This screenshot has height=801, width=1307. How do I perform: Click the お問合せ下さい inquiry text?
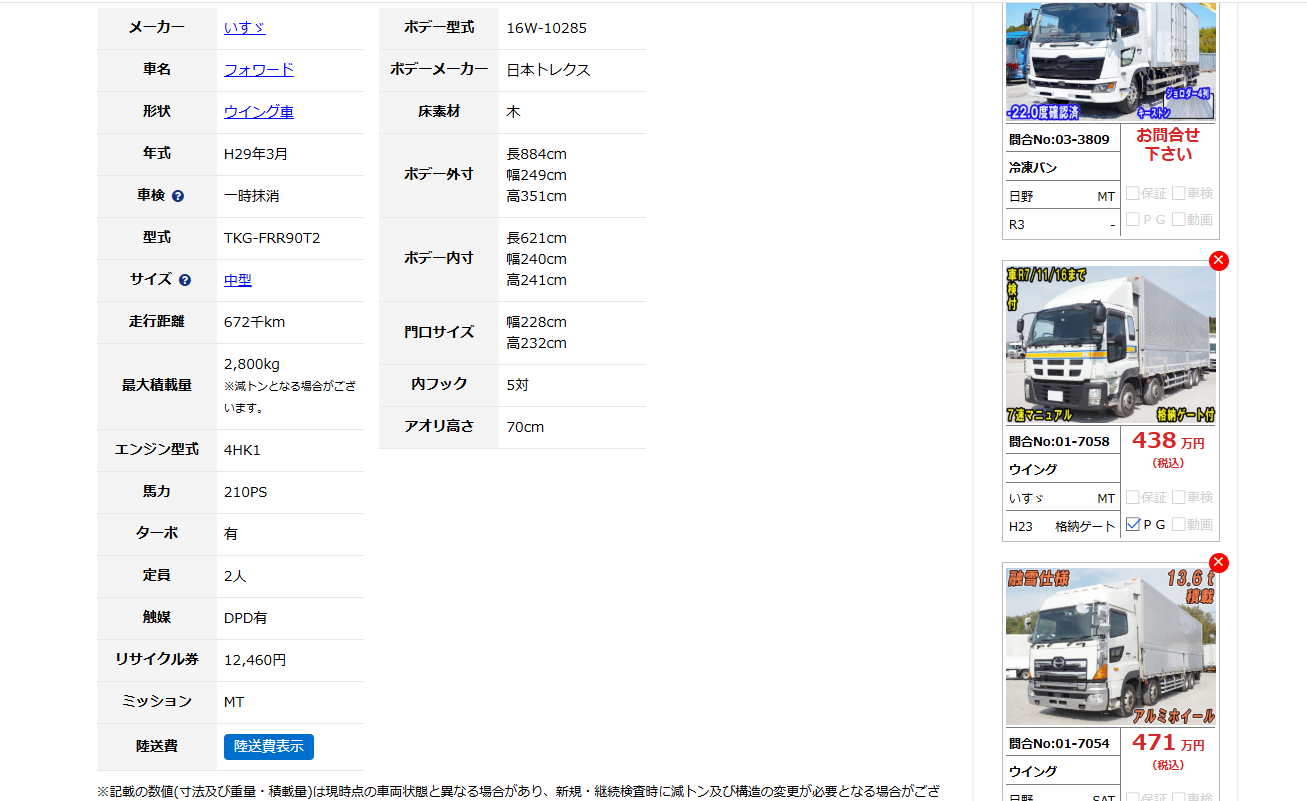(x=1168, y=145)
